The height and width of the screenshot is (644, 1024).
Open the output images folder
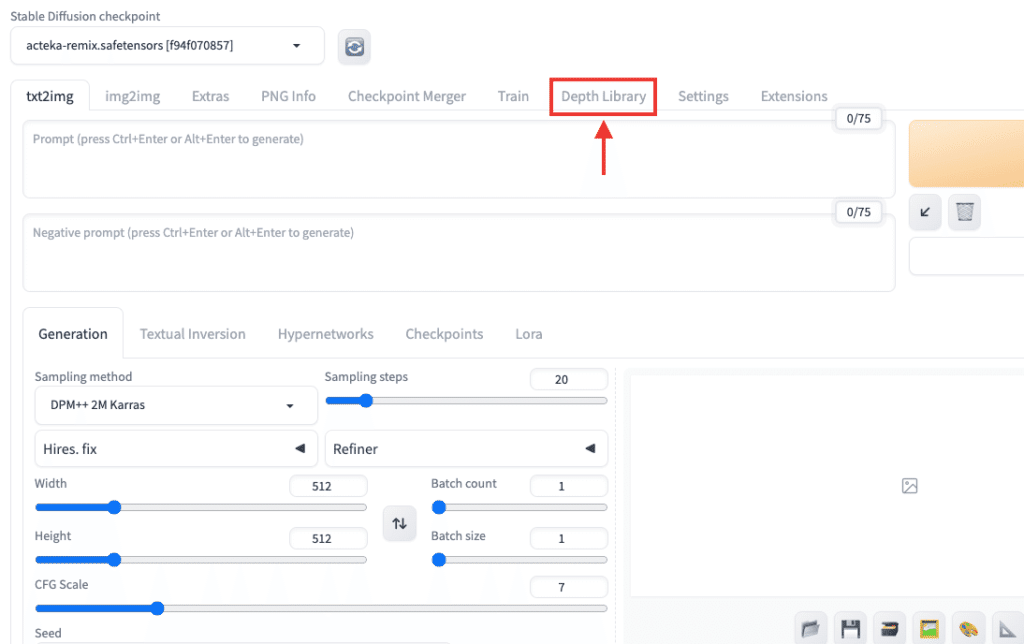click(811, 629)
